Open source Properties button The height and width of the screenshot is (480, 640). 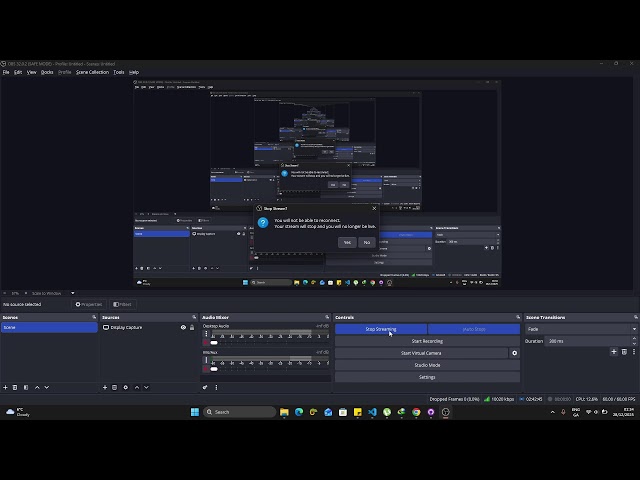(x=89, y=304)
